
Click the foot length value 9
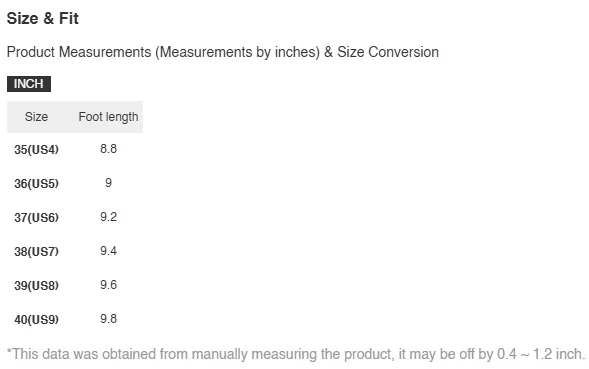coord(109,183)
